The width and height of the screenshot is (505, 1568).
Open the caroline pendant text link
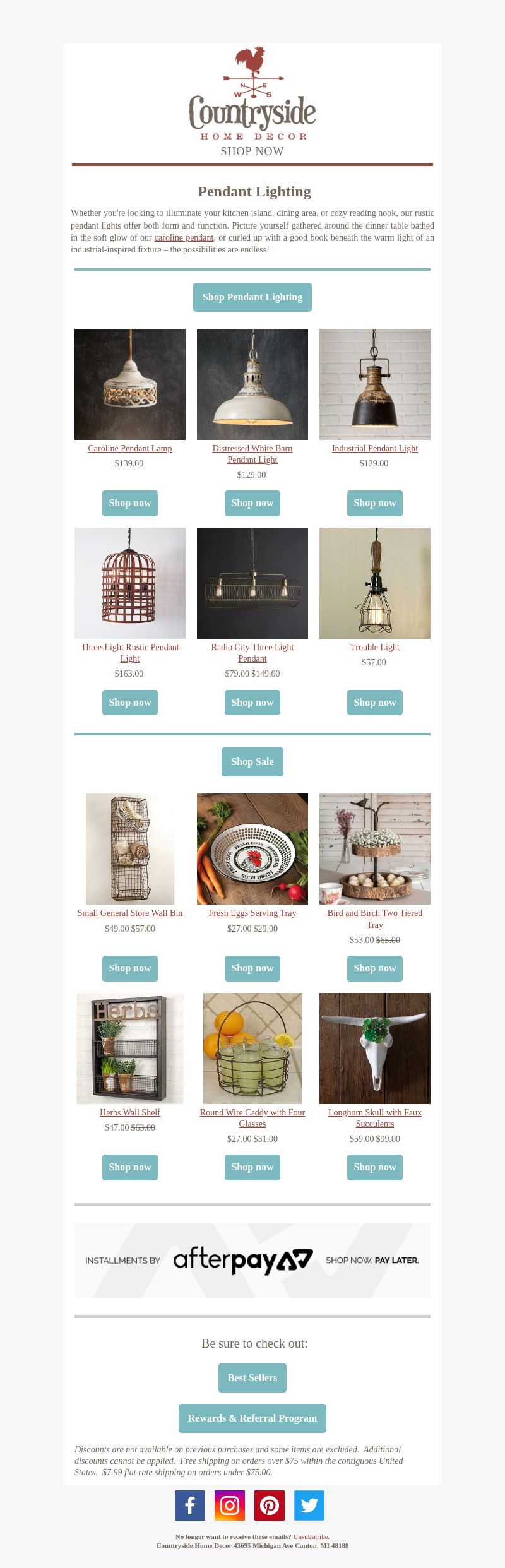(x=184, y=238)
